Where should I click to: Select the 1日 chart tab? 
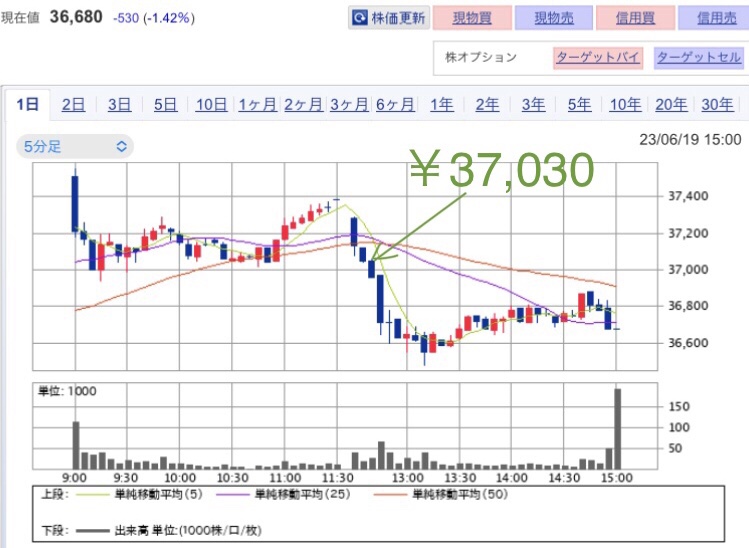pyautogui.click(x=28, y=104)
